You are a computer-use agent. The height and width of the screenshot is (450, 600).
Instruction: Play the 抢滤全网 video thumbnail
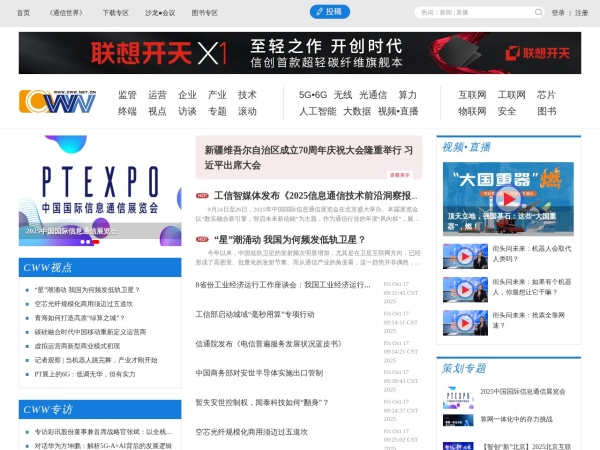click(464, 320)
